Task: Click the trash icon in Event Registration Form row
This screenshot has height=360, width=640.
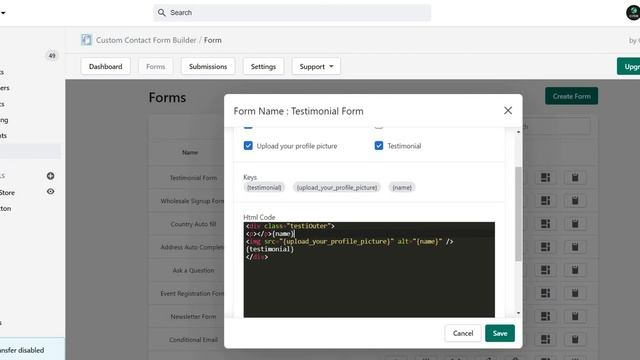Action: pyautogui.click(x=575, y=293)
